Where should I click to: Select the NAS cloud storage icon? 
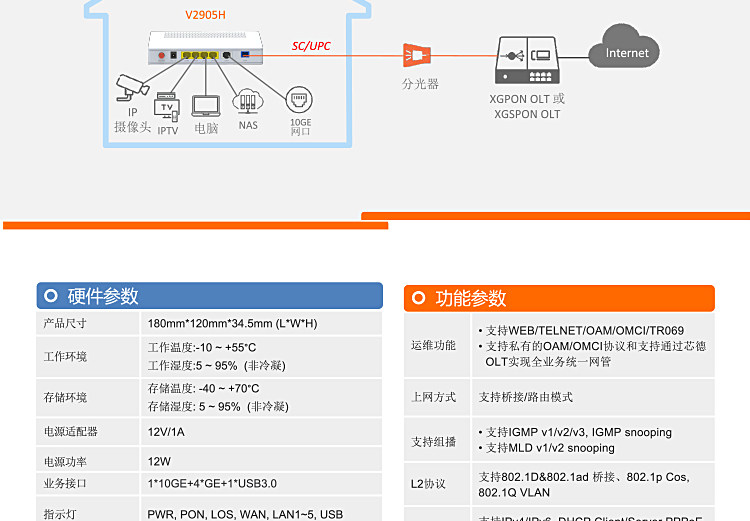248,101
